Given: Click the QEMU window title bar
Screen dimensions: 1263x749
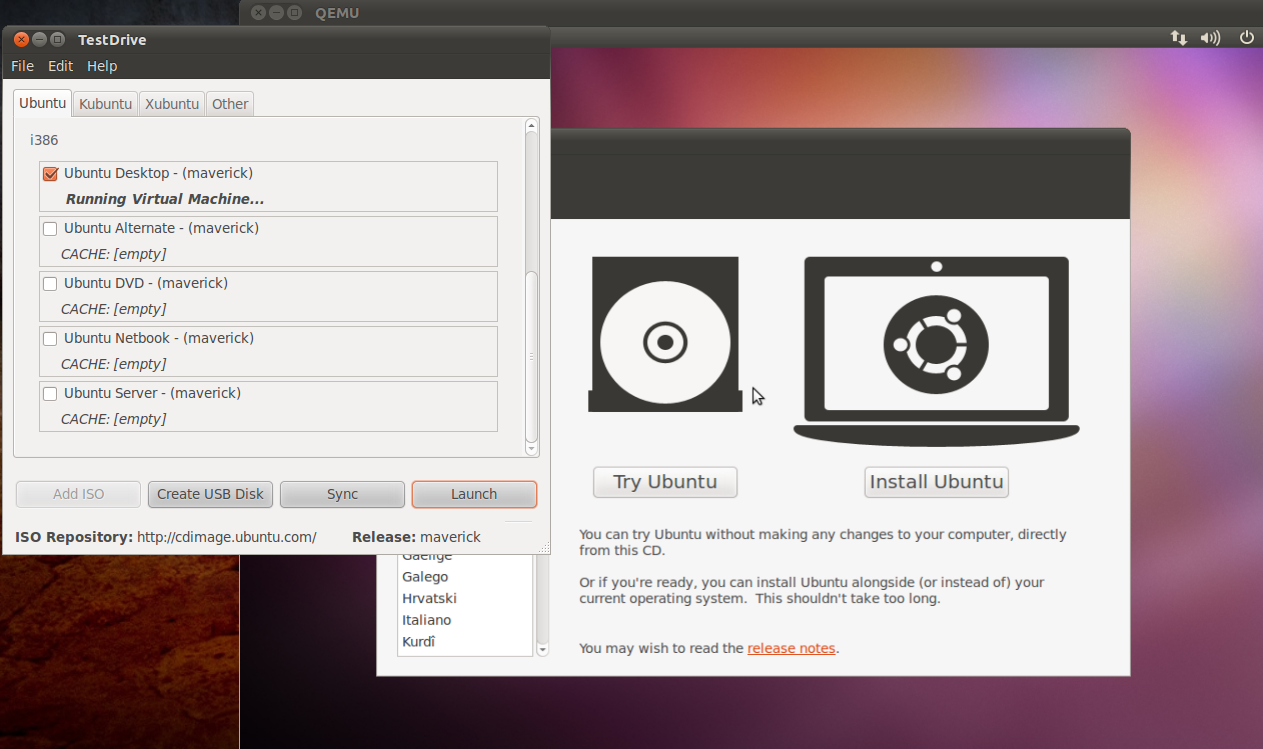Looking at the screenshot, I should click(x=750, y=13).
